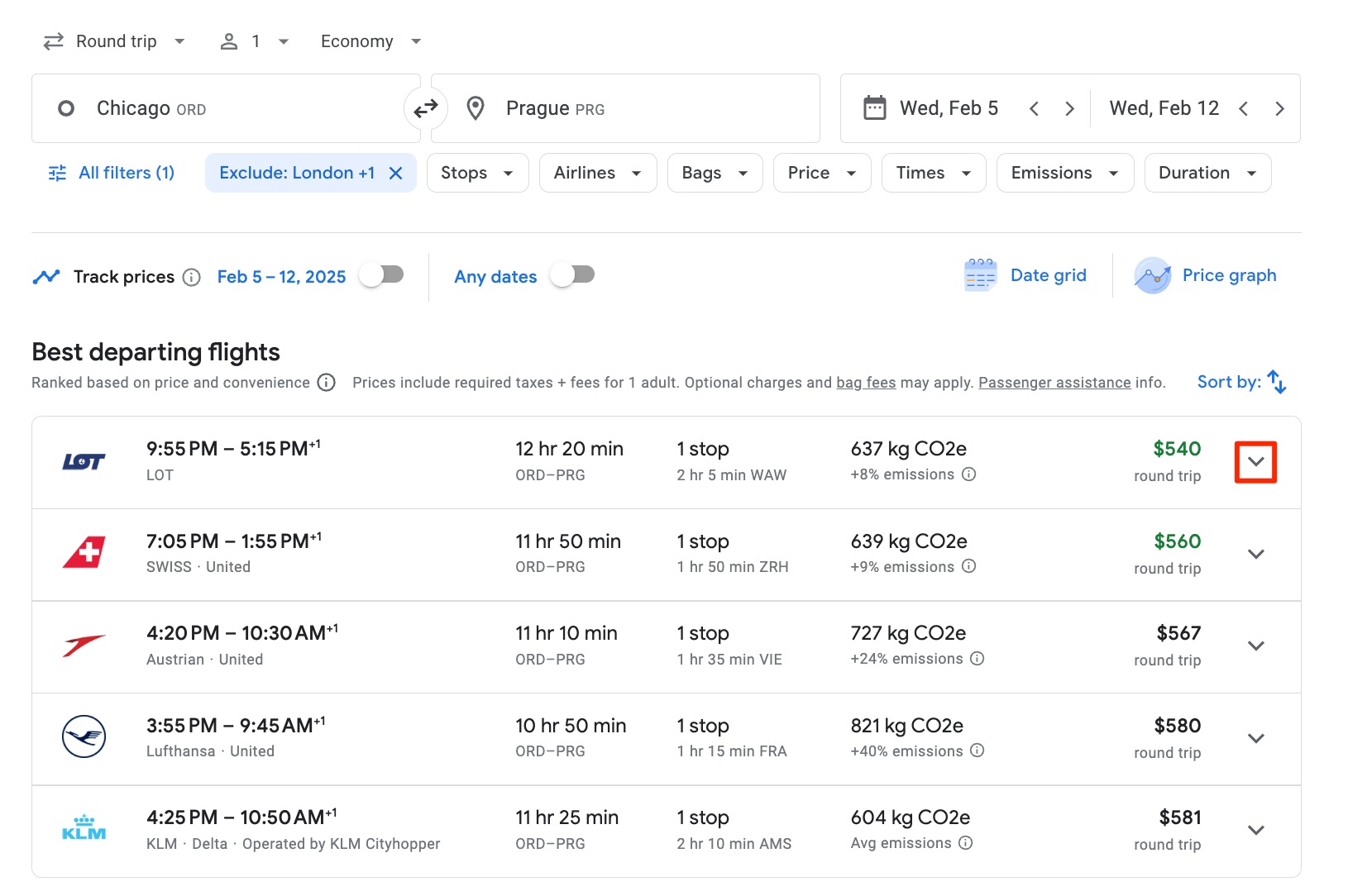Click the SWISS airline logo
1348x896 pixels.
coord(84,554)
